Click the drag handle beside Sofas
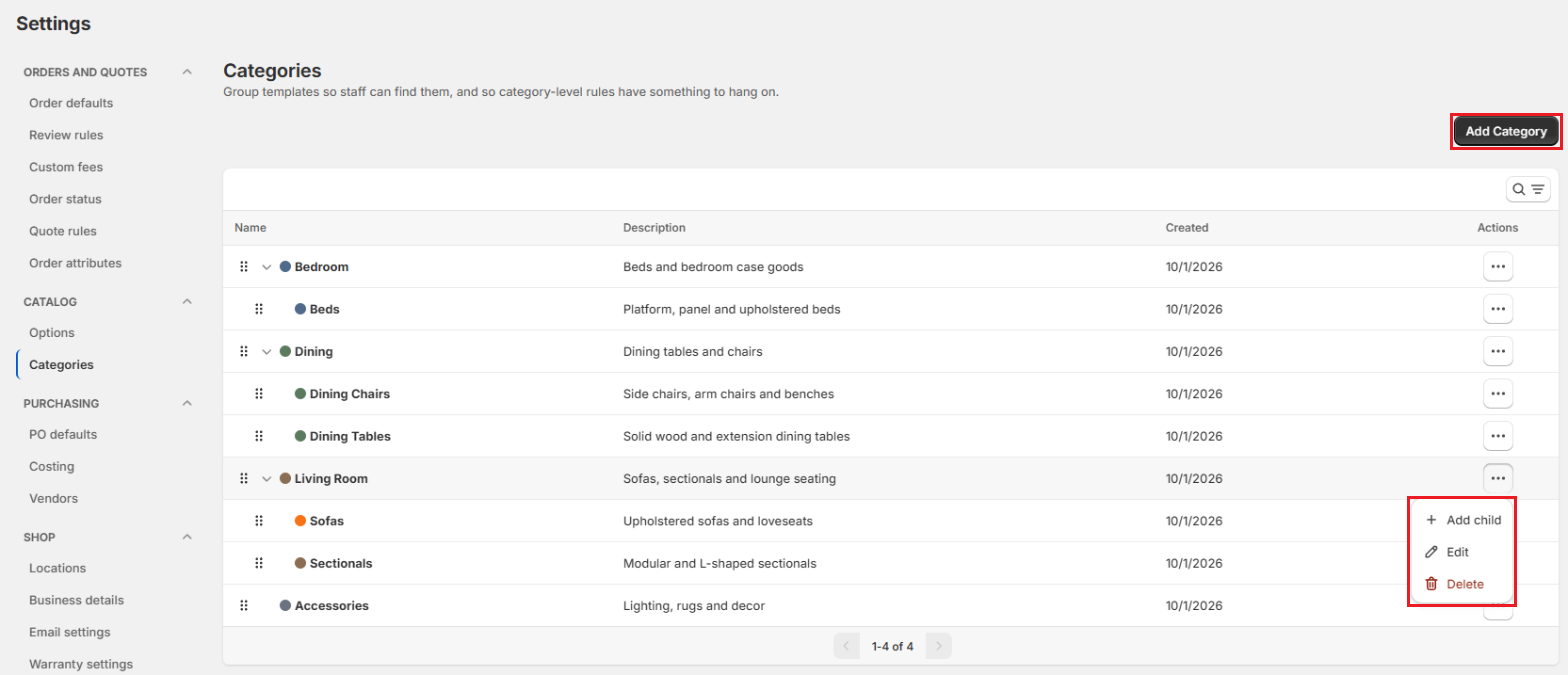 259,521
